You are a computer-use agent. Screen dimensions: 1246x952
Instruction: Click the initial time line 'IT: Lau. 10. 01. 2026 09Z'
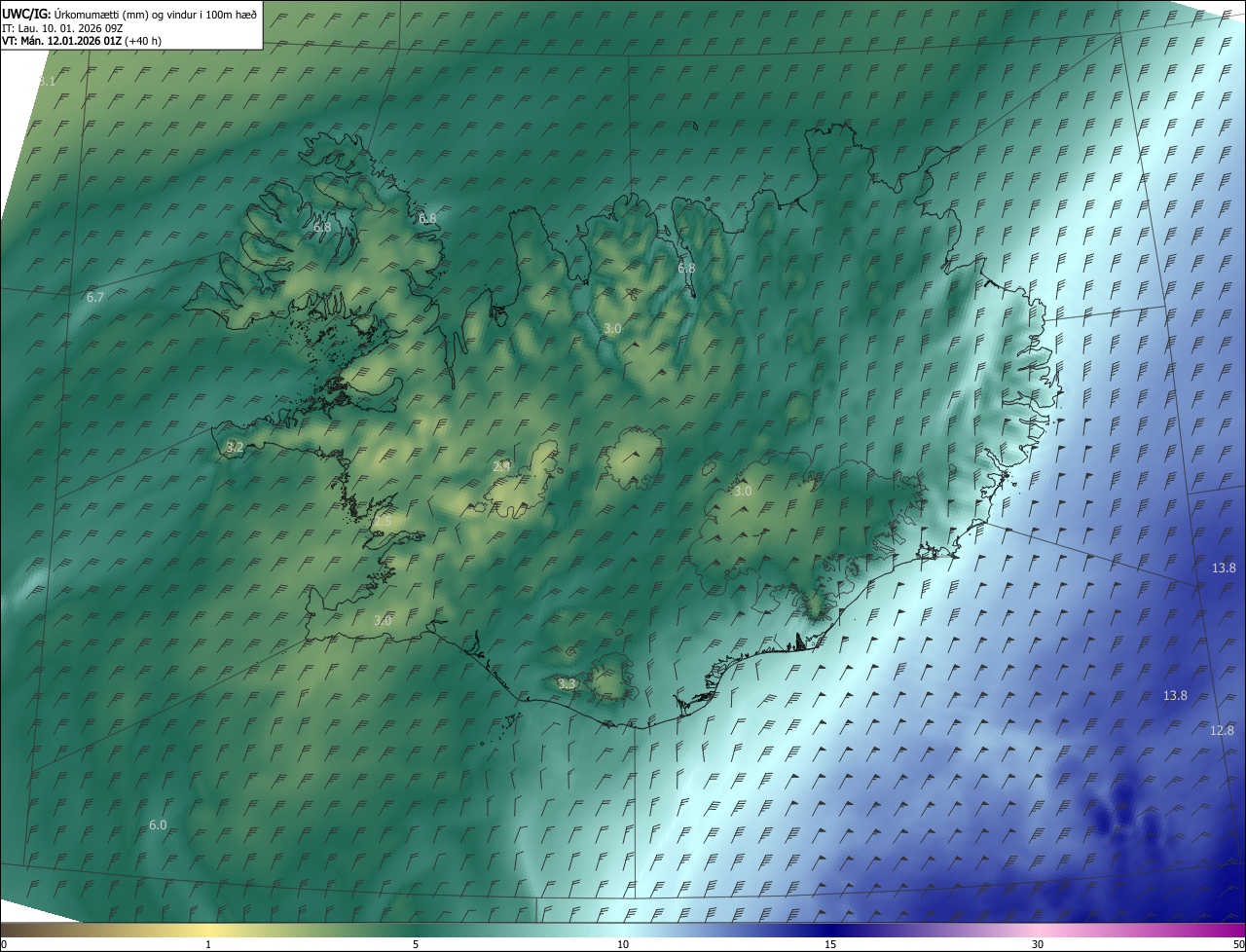coord(61,27)
